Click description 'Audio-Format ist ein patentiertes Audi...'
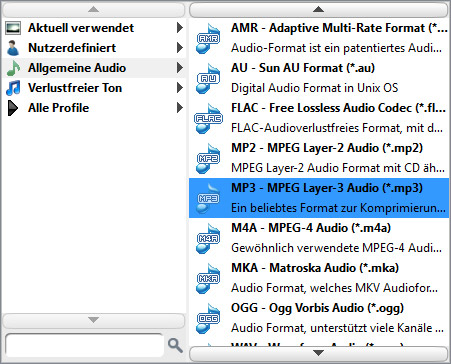 [336, 48]
